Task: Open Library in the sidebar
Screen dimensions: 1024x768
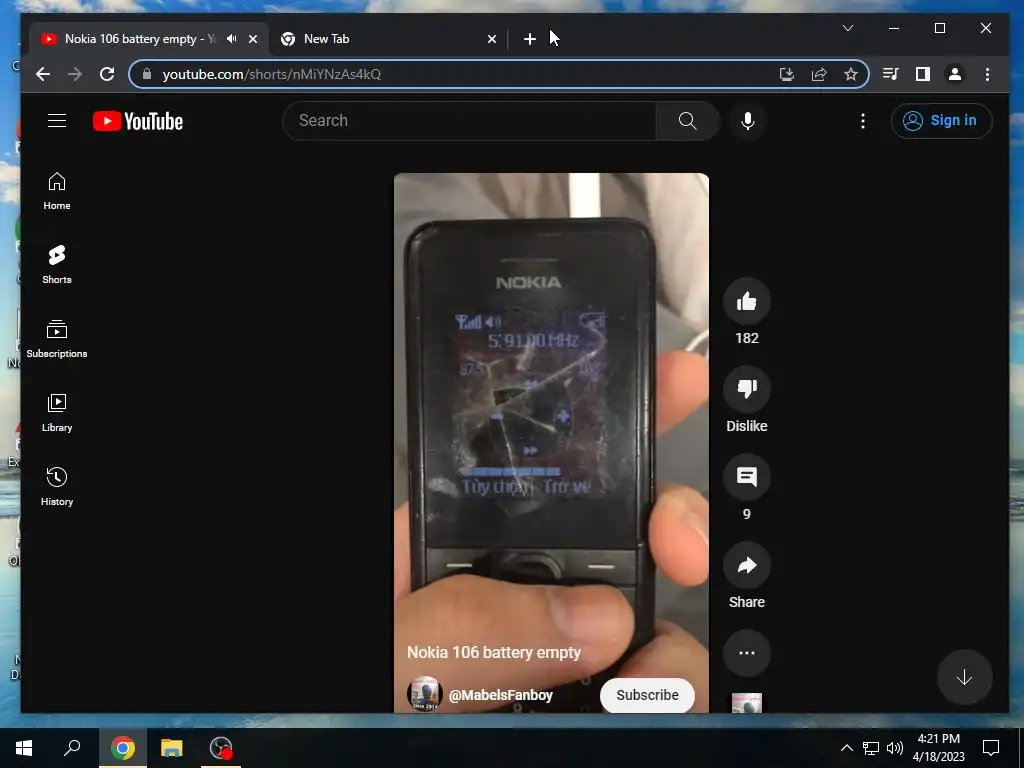Action: pyautogui.click(x=57, y=413)
